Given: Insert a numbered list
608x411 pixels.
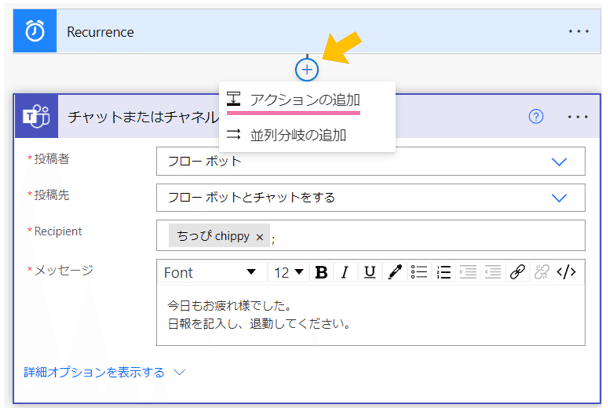Looking at the screenshot, I should [x=443, y=272].
